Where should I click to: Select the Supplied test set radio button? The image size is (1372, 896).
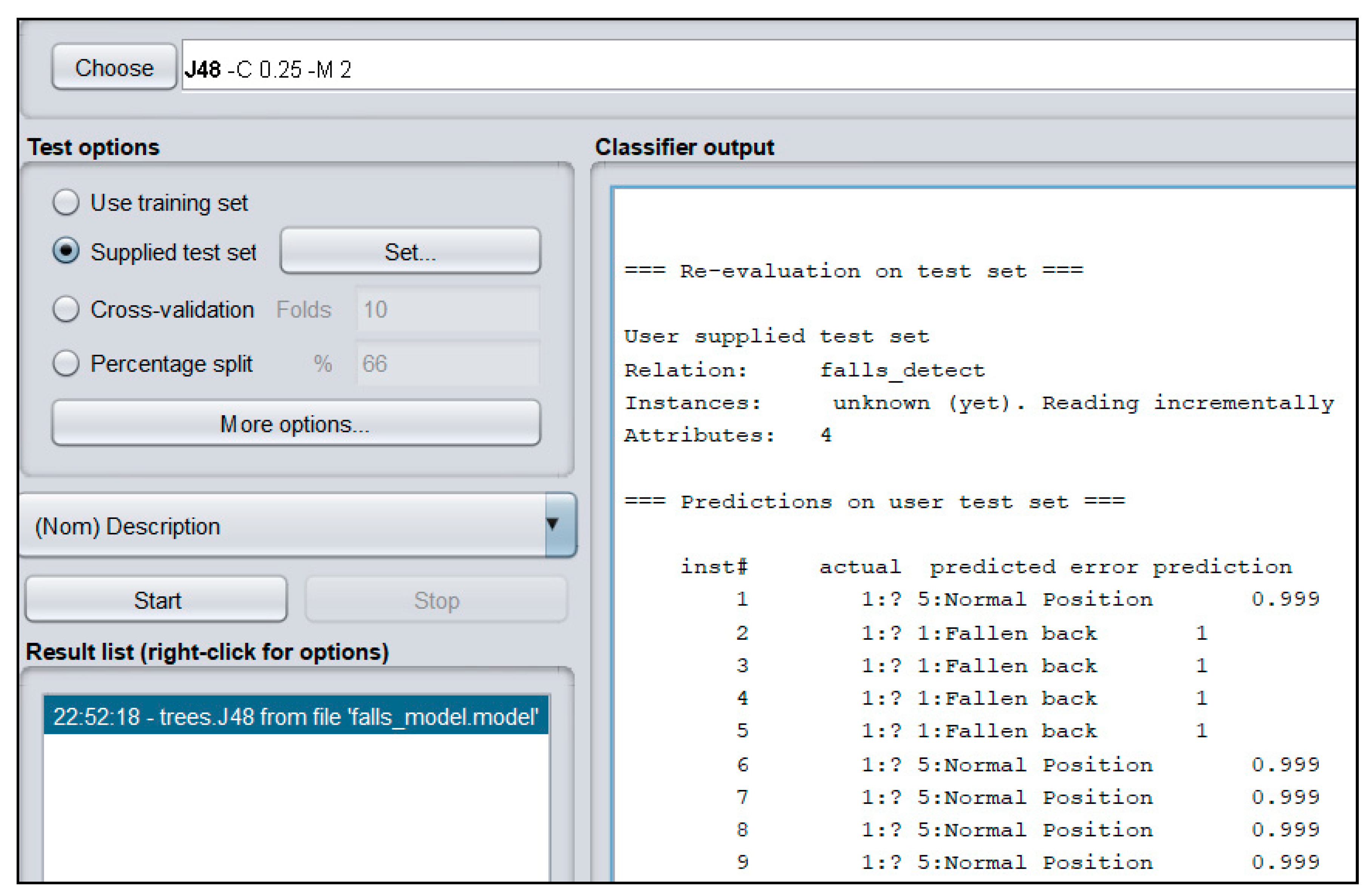coord(66,251)
